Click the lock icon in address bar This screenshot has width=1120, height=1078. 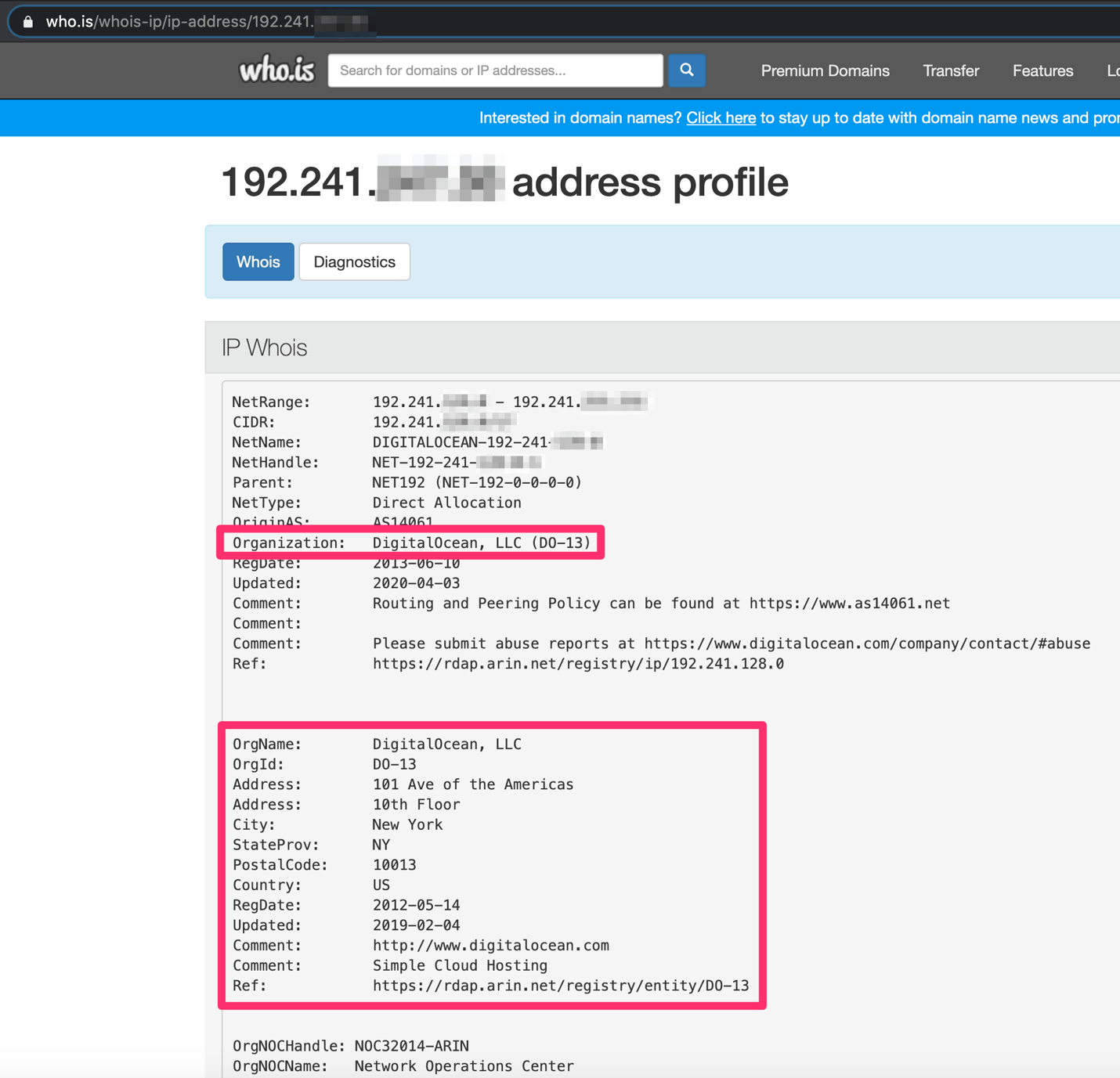[x=28, y=22]
